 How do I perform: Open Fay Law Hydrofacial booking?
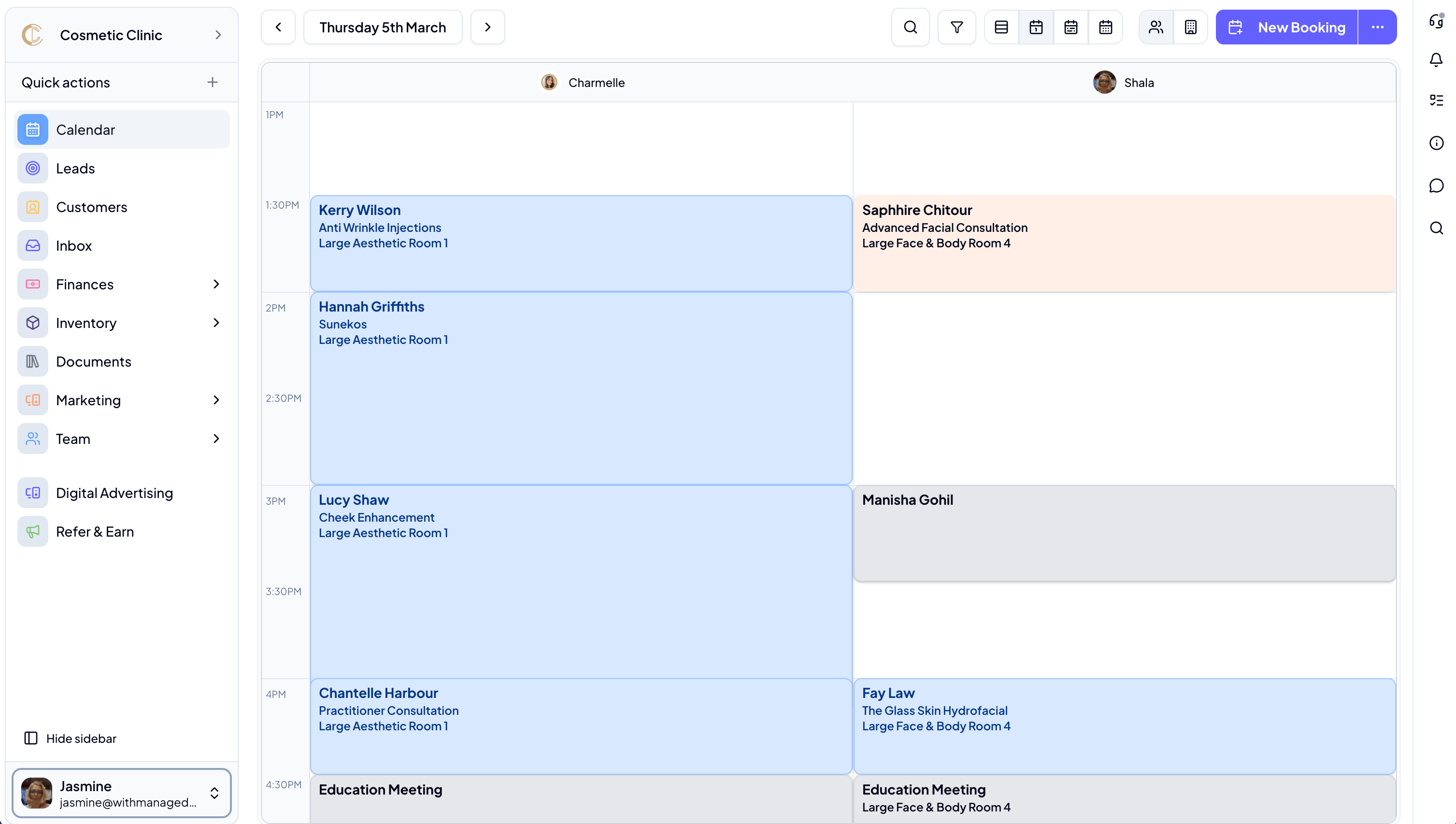[x=1125, y=726]
